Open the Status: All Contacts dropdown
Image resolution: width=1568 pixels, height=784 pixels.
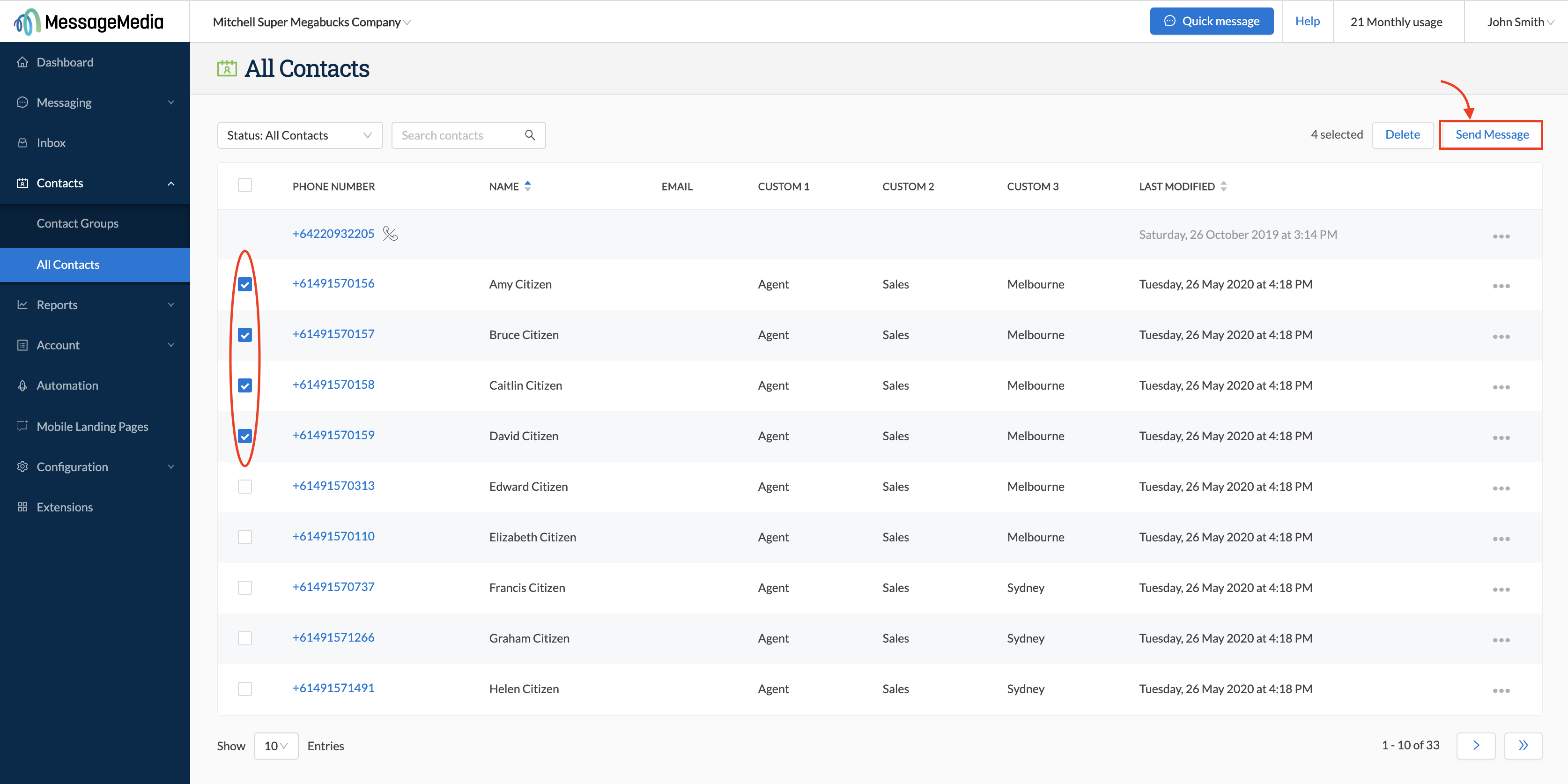coord(299,135)
